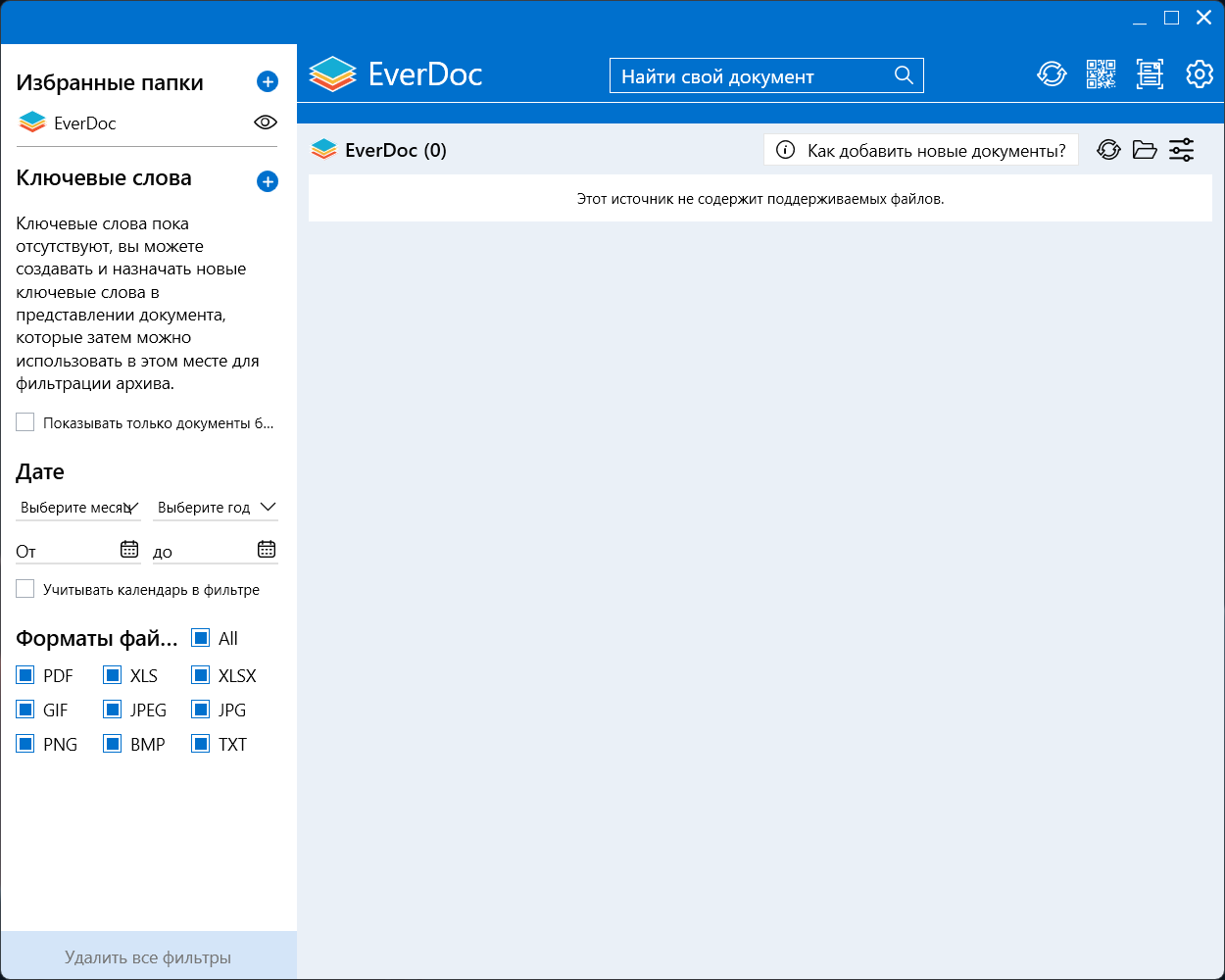Minimize the EverDoc window
Image resolution: width=1225 pixels, height=980 pixels.
1140,19
